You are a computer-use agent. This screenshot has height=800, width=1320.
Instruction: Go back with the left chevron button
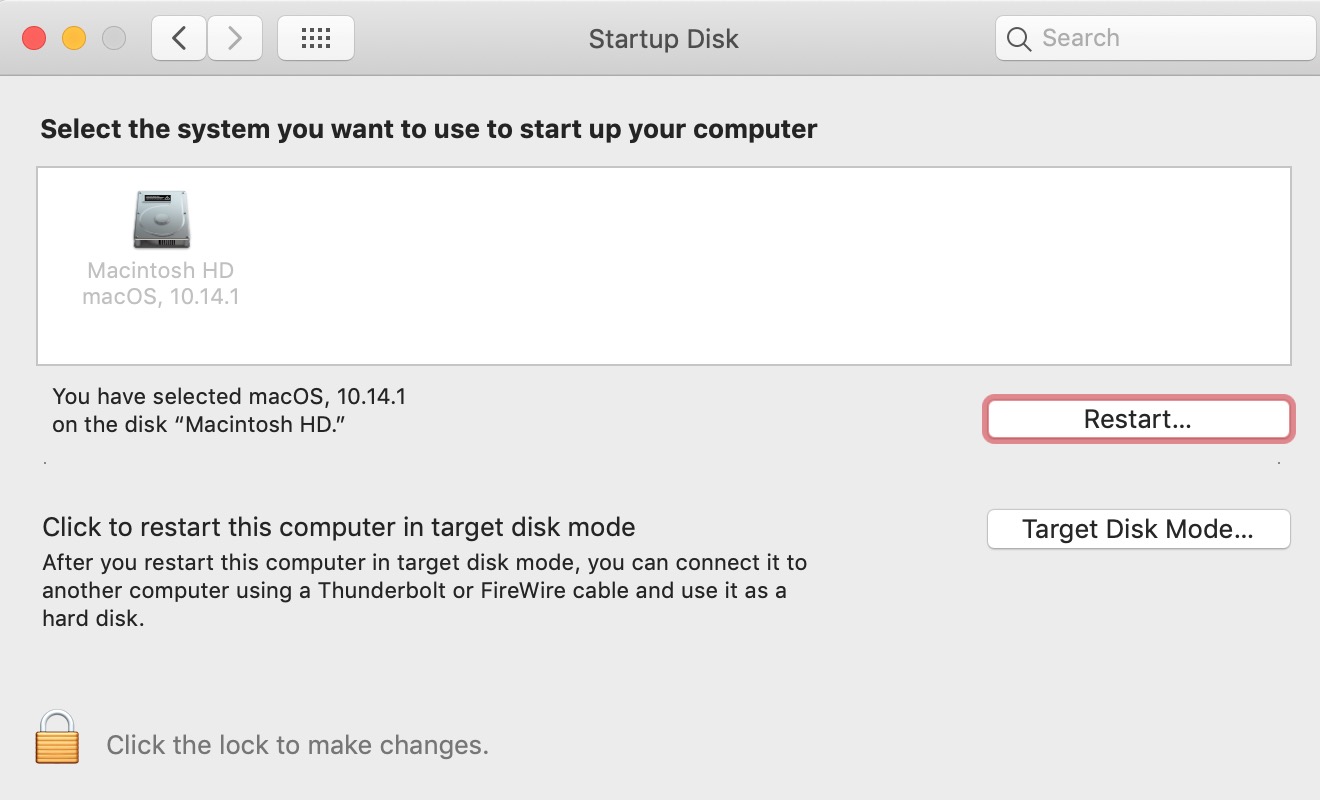[x=179, y=38]
